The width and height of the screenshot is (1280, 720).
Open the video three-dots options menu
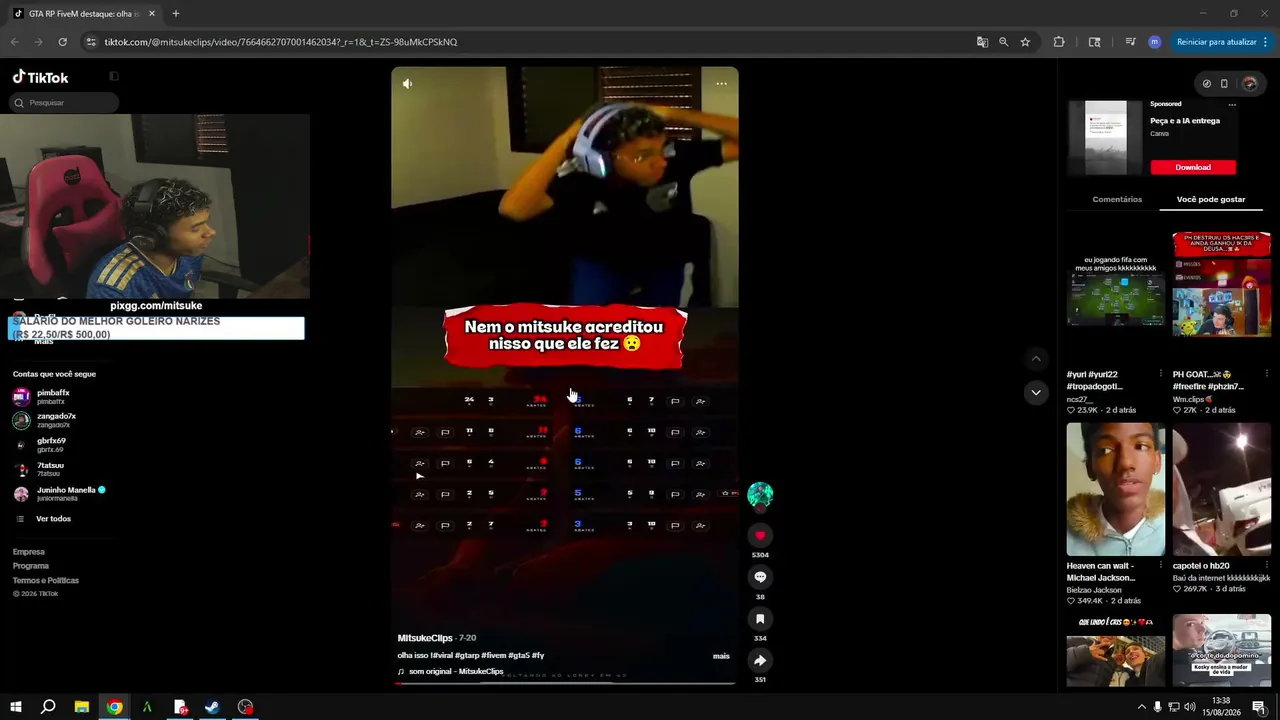pyautogui.click(x=721, y=84)
